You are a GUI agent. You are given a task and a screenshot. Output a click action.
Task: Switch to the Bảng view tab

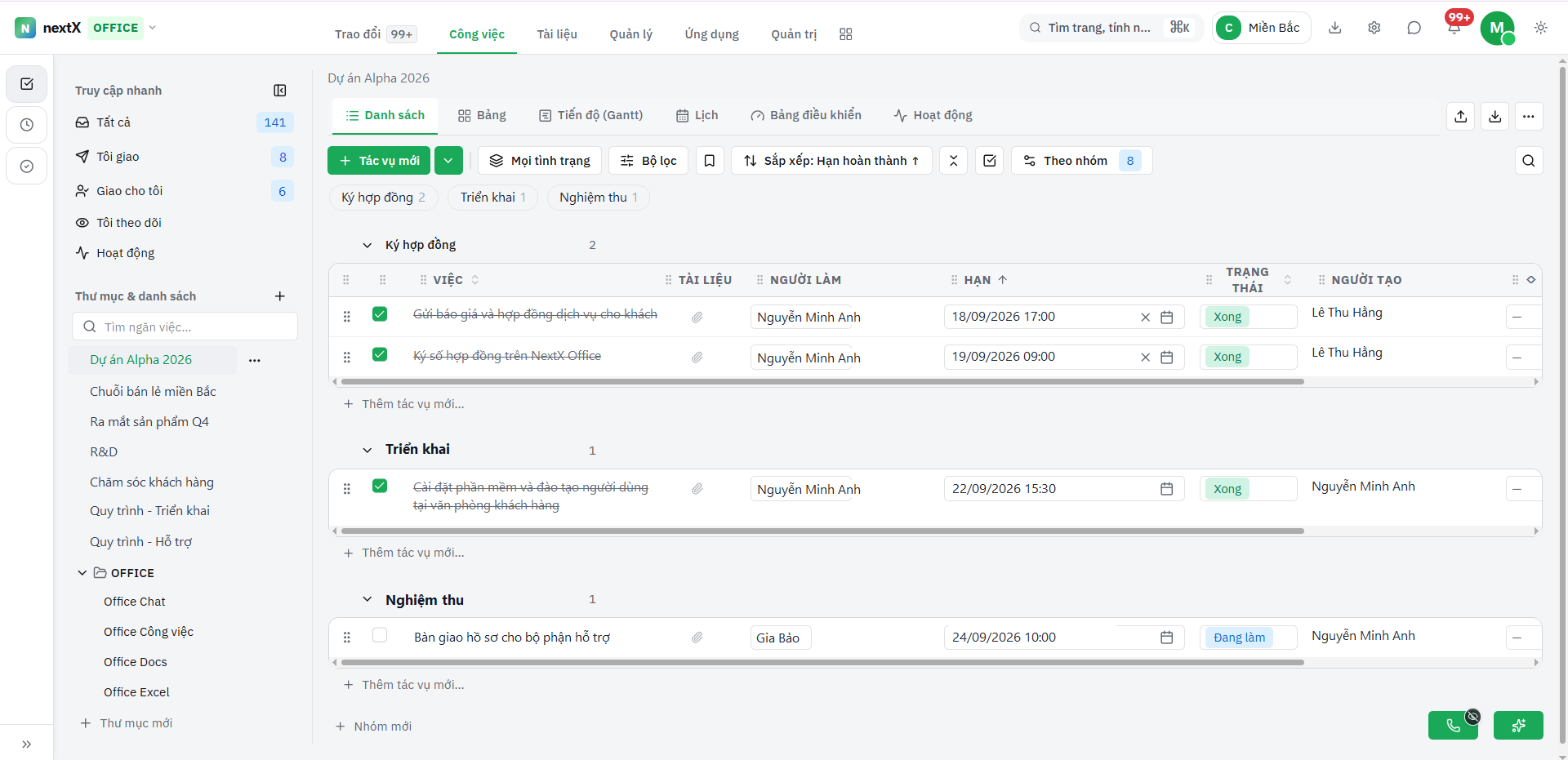482,115
